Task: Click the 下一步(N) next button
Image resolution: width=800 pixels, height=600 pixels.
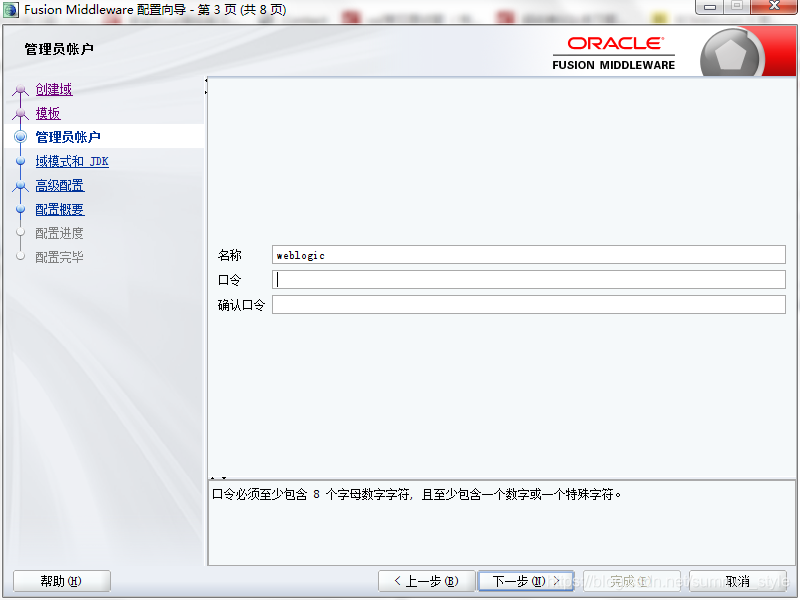Action: (x=526, y=581)
